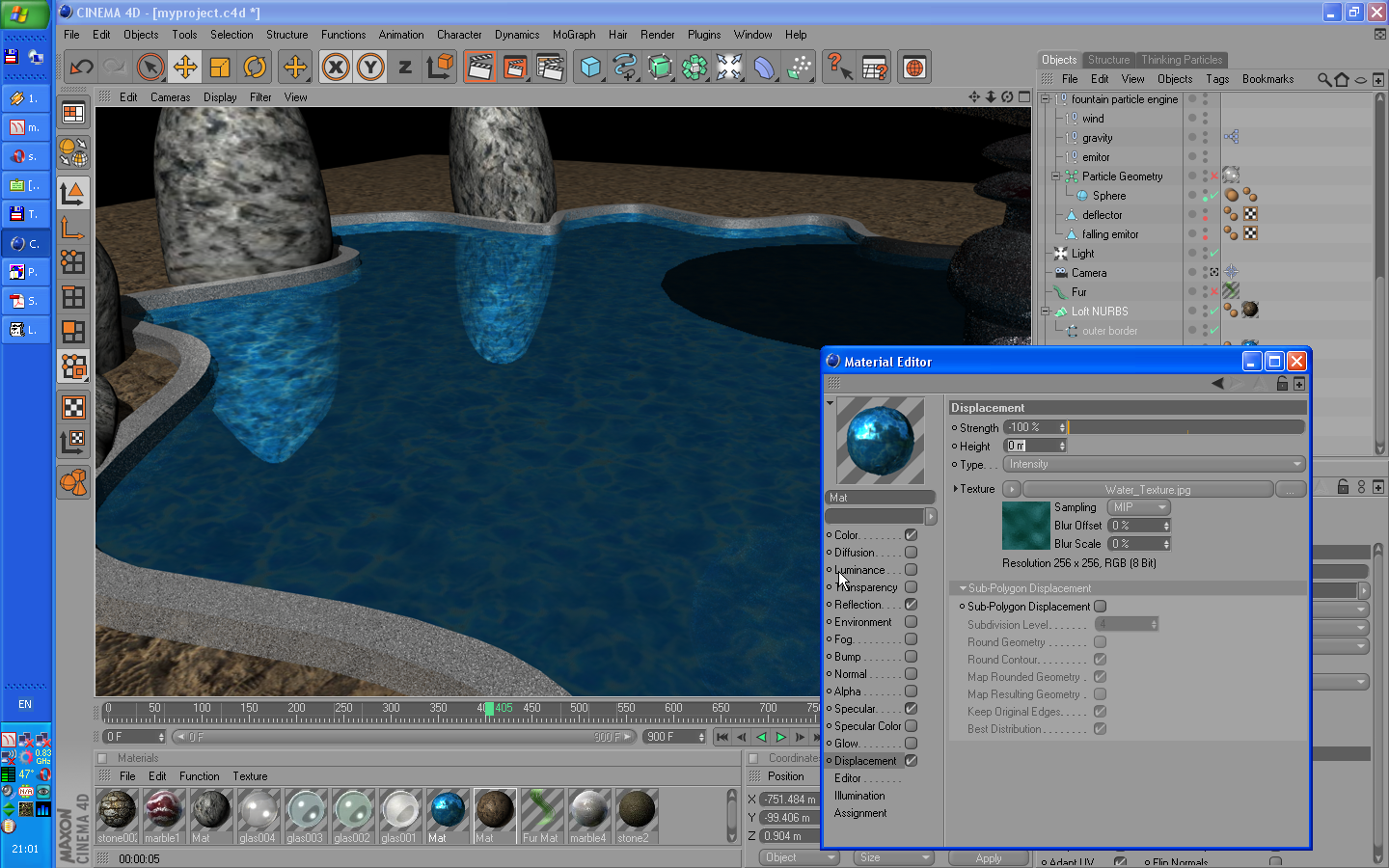Open the help pointer tool
Screen dimensions: 1389x868
click(839, 67)
